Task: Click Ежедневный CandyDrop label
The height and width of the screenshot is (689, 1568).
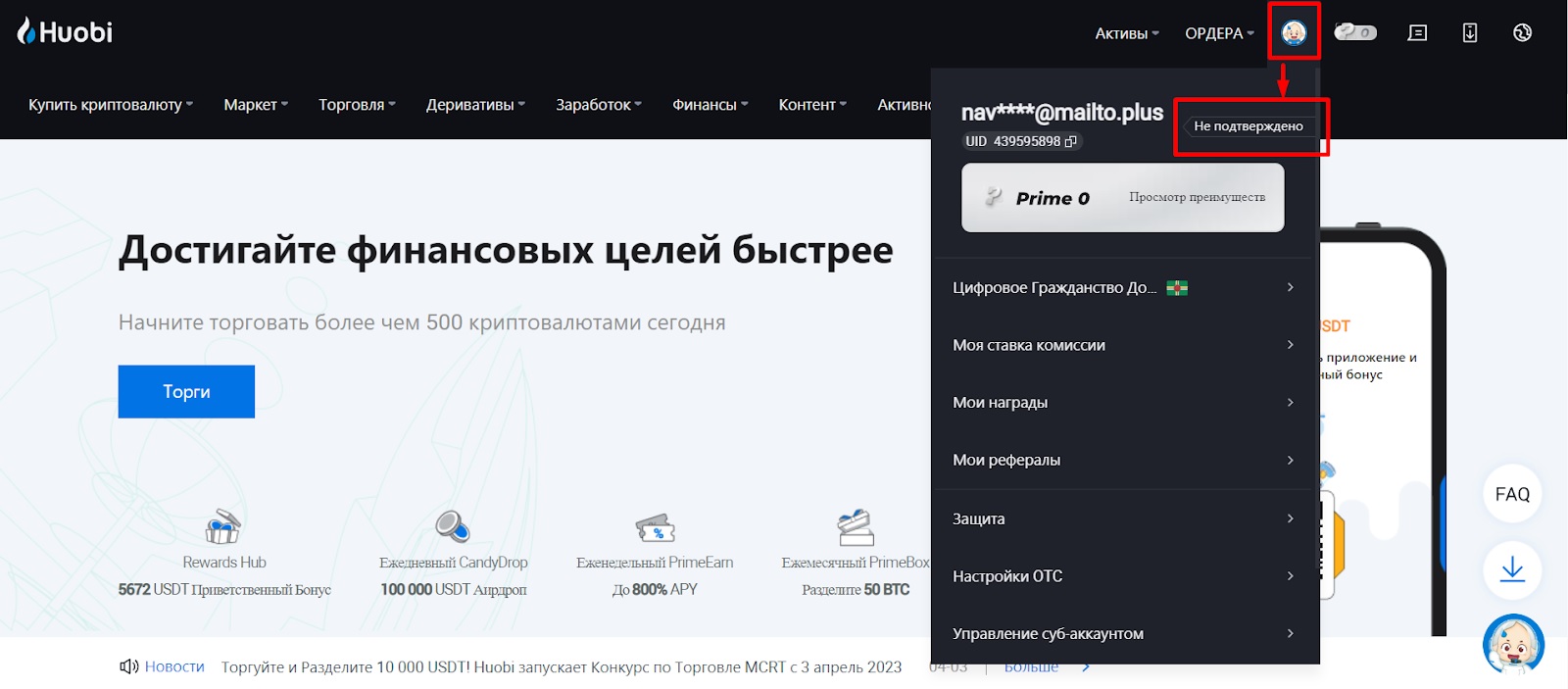Action: coord(454,563)
